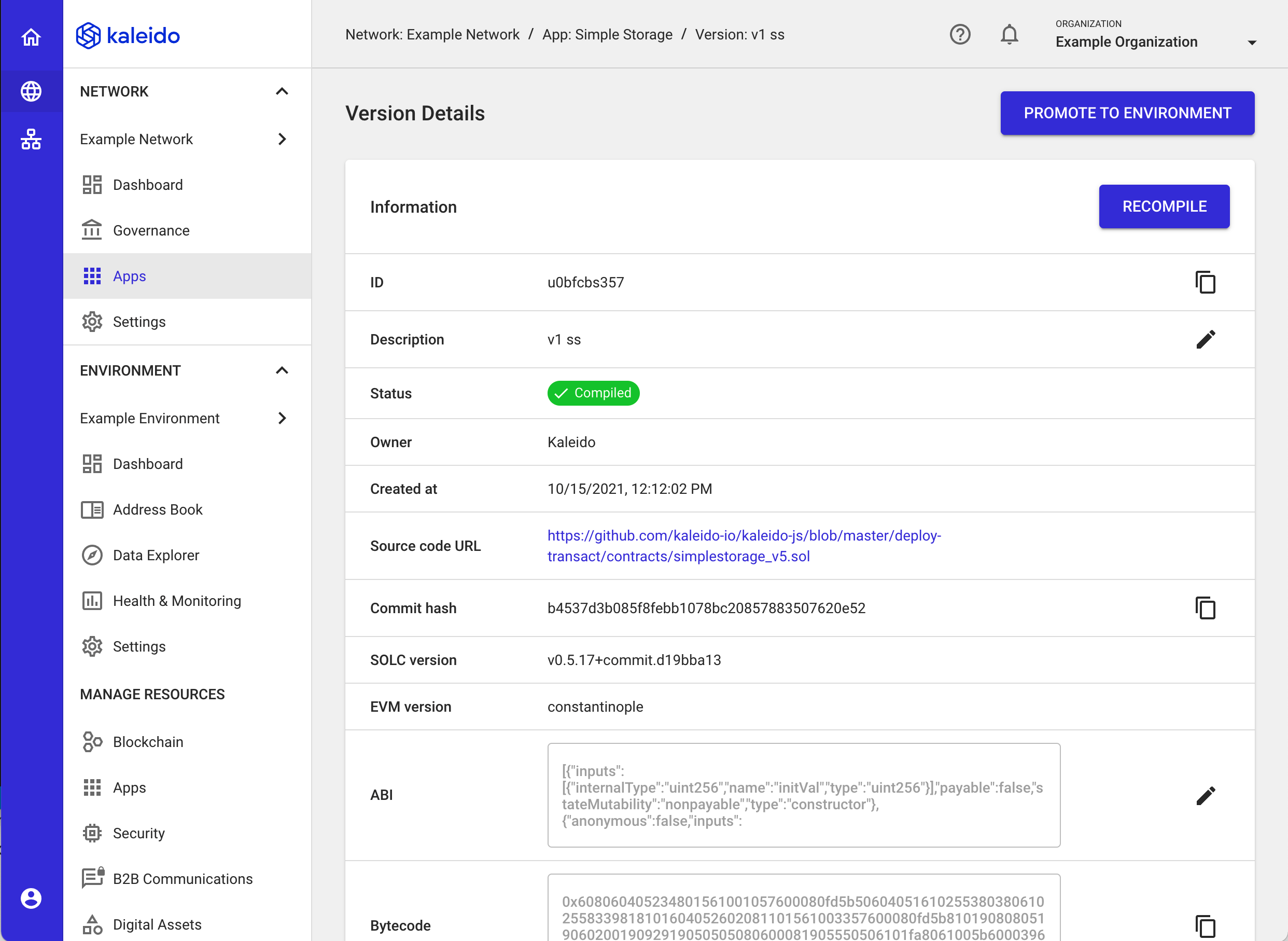The height and width of the screenshot is (941, 1288).
Task: Click the Kaleido logo
Action: coord(128,35)
